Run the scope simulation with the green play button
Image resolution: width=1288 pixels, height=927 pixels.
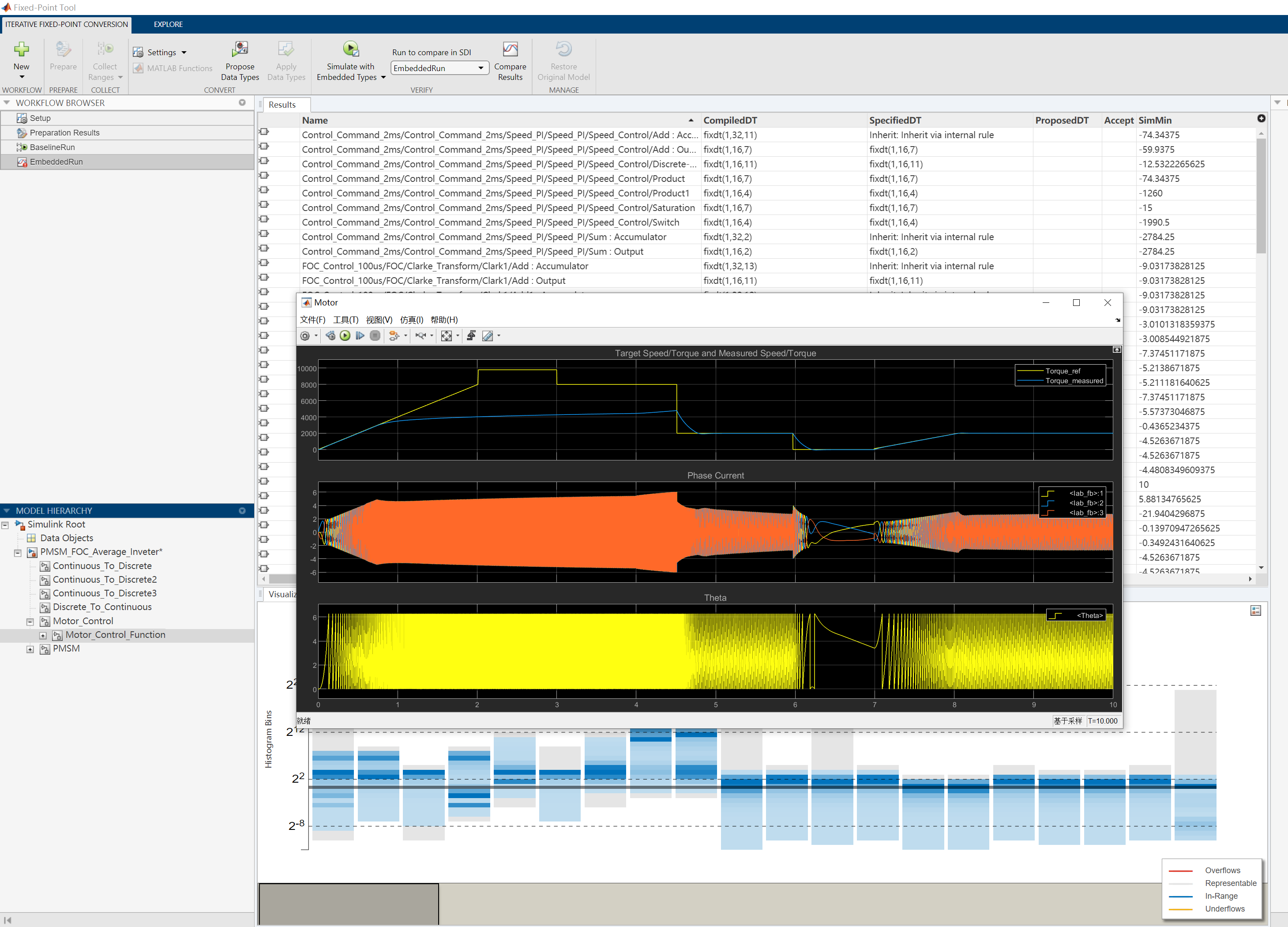click(345, 335)
